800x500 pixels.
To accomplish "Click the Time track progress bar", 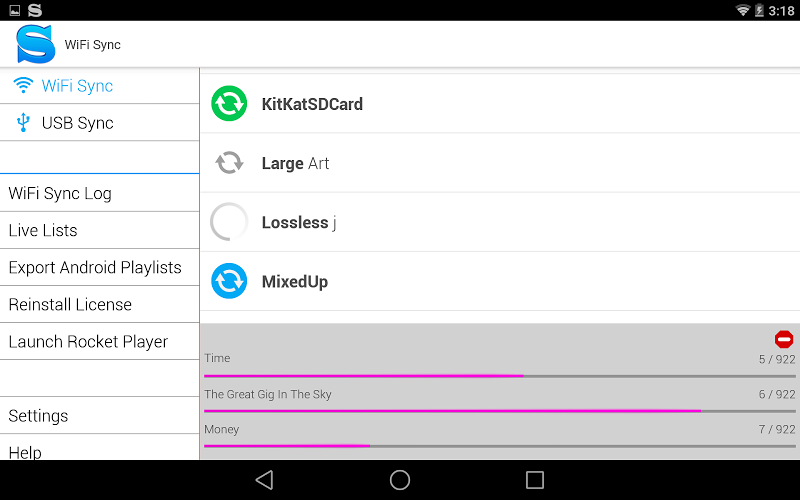I will (x=500, y=376).
